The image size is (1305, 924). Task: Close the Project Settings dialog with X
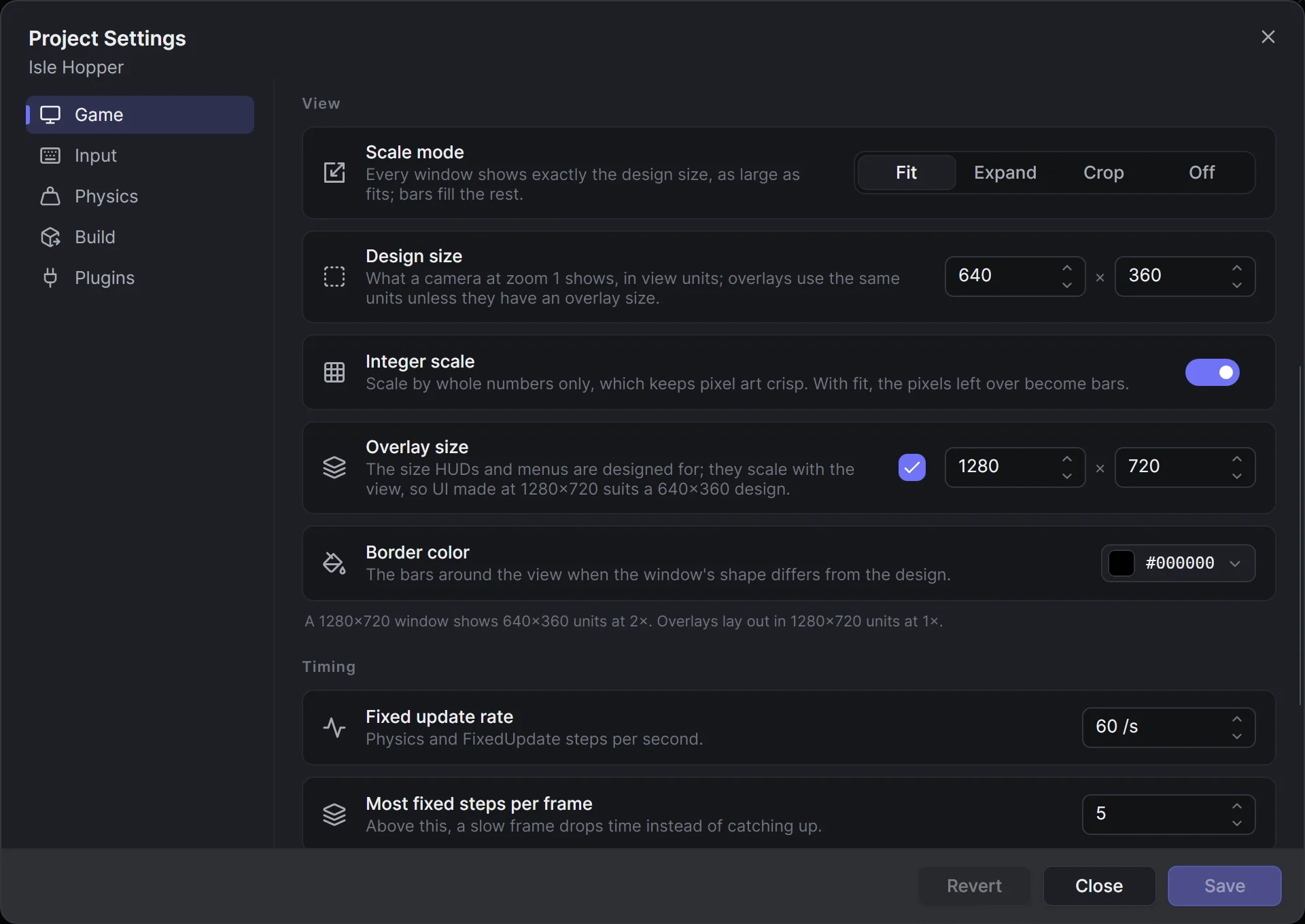click(x=1268, y=37)
